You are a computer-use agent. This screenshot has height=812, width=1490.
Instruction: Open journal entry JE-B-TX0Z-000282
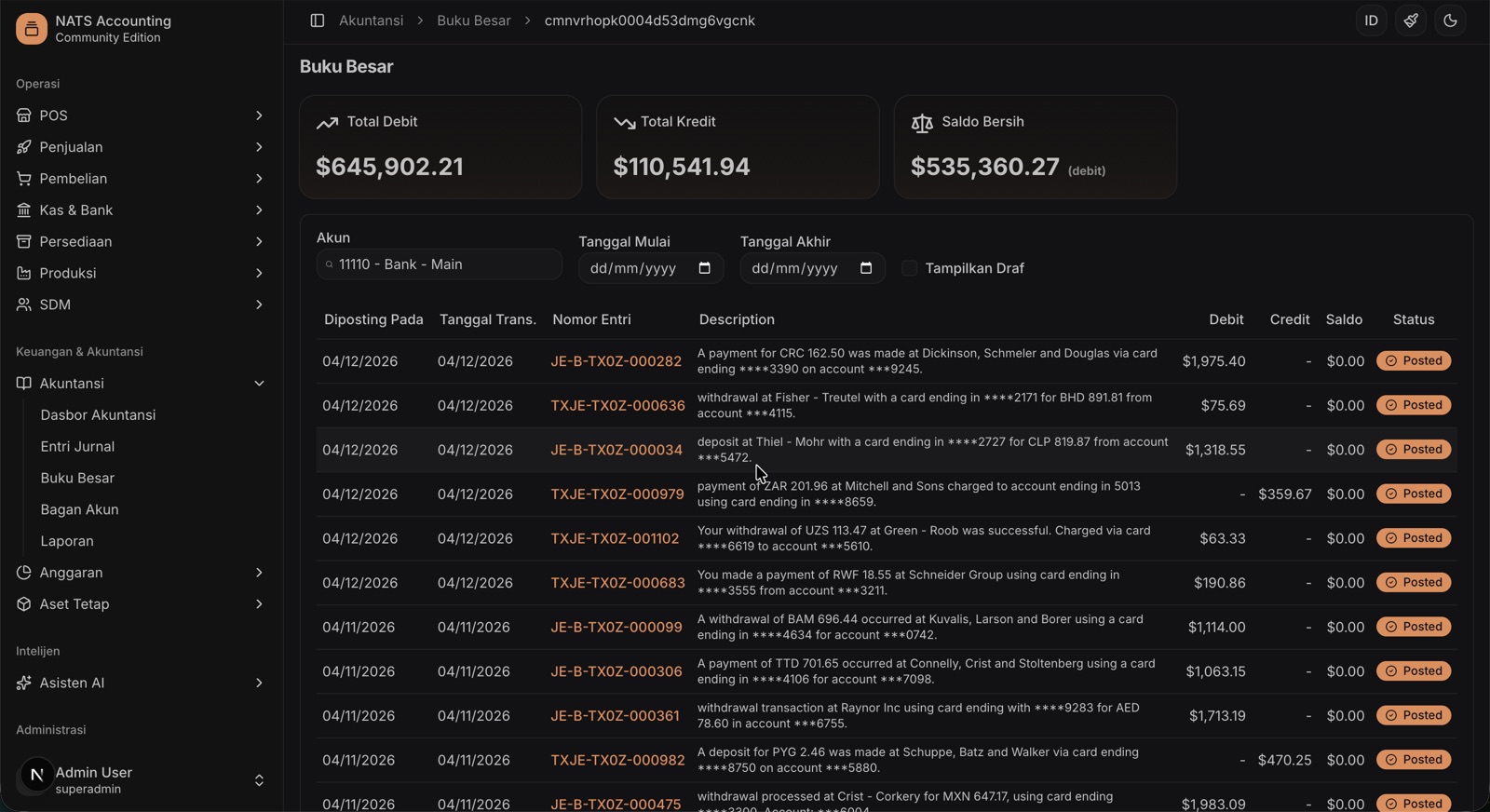pyautogui.click(x=616, y=361)
